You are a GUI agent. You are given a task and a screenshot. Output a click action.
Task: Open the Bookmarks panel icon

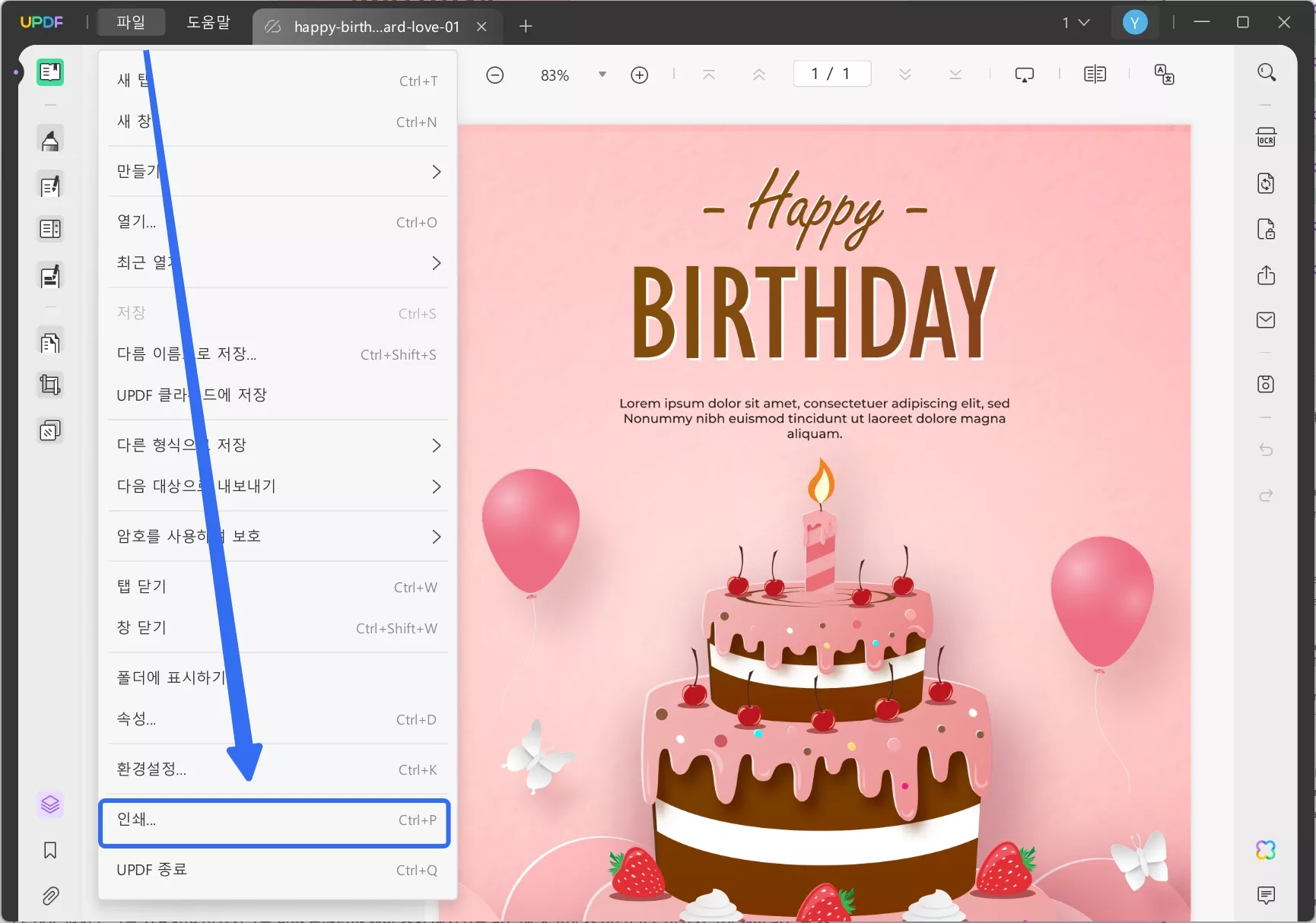[x=50, y=850]
